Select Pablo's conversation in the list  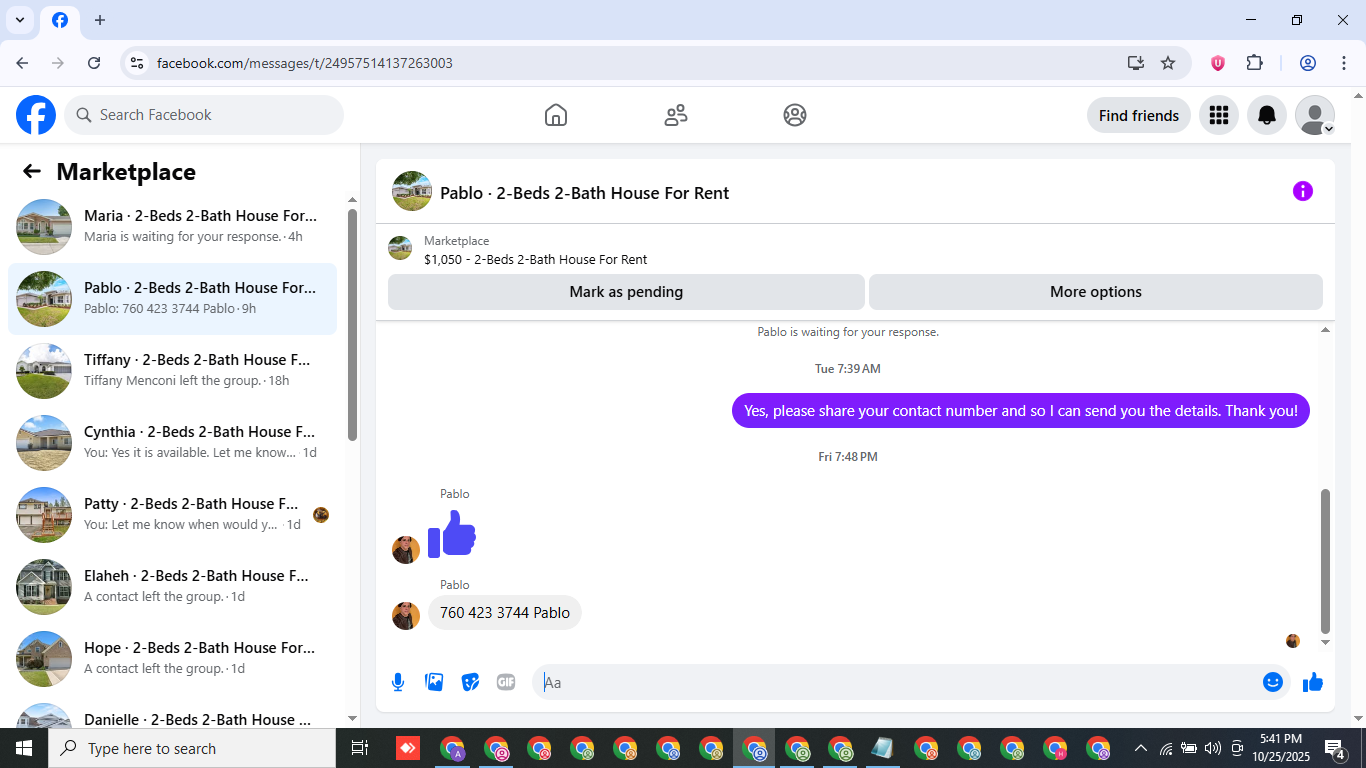click(x=172, y=299)
